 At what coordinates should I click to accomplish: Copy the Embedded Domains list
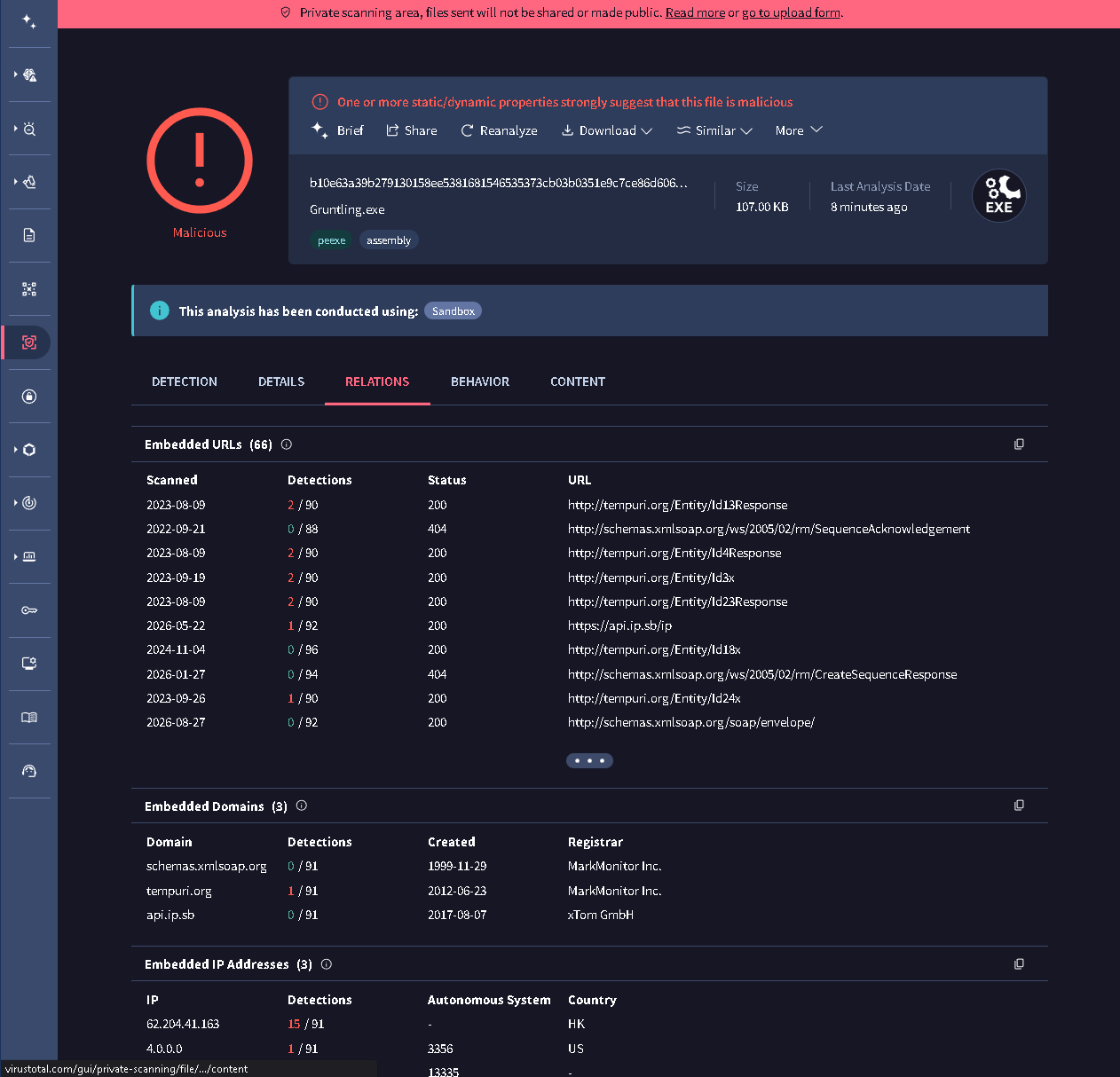tap(1019, 805)
